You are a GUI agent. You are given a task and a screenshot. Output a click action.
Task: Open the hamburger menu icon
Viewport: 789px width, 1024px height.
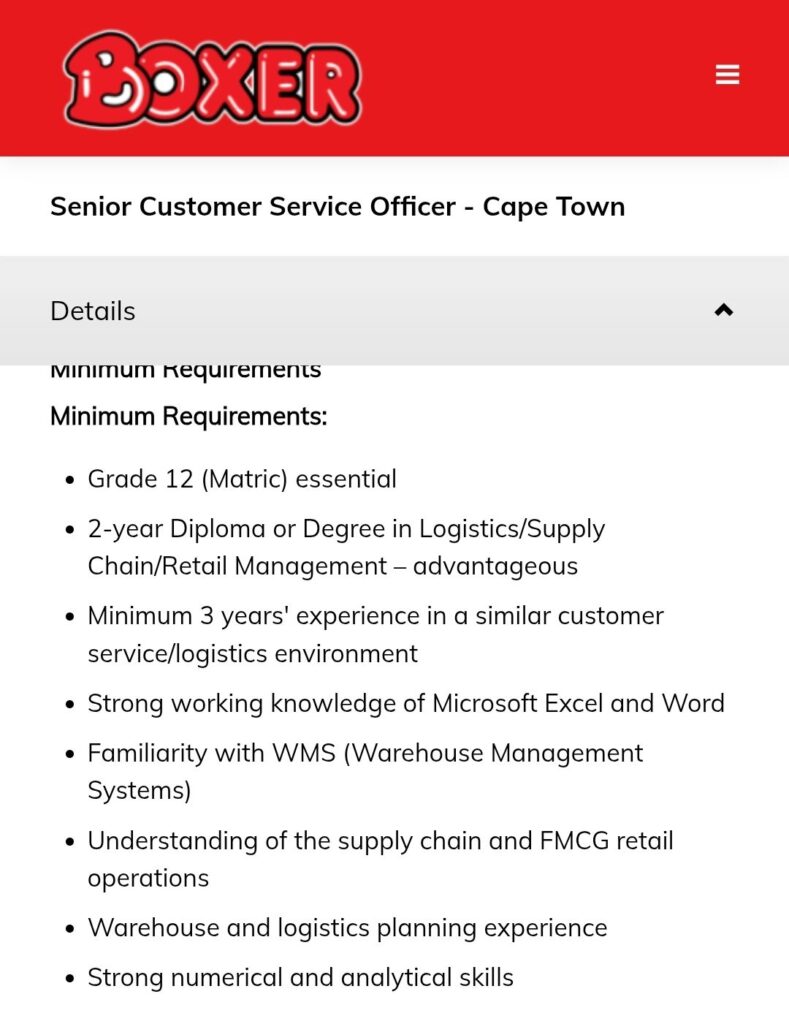point(727,74)
